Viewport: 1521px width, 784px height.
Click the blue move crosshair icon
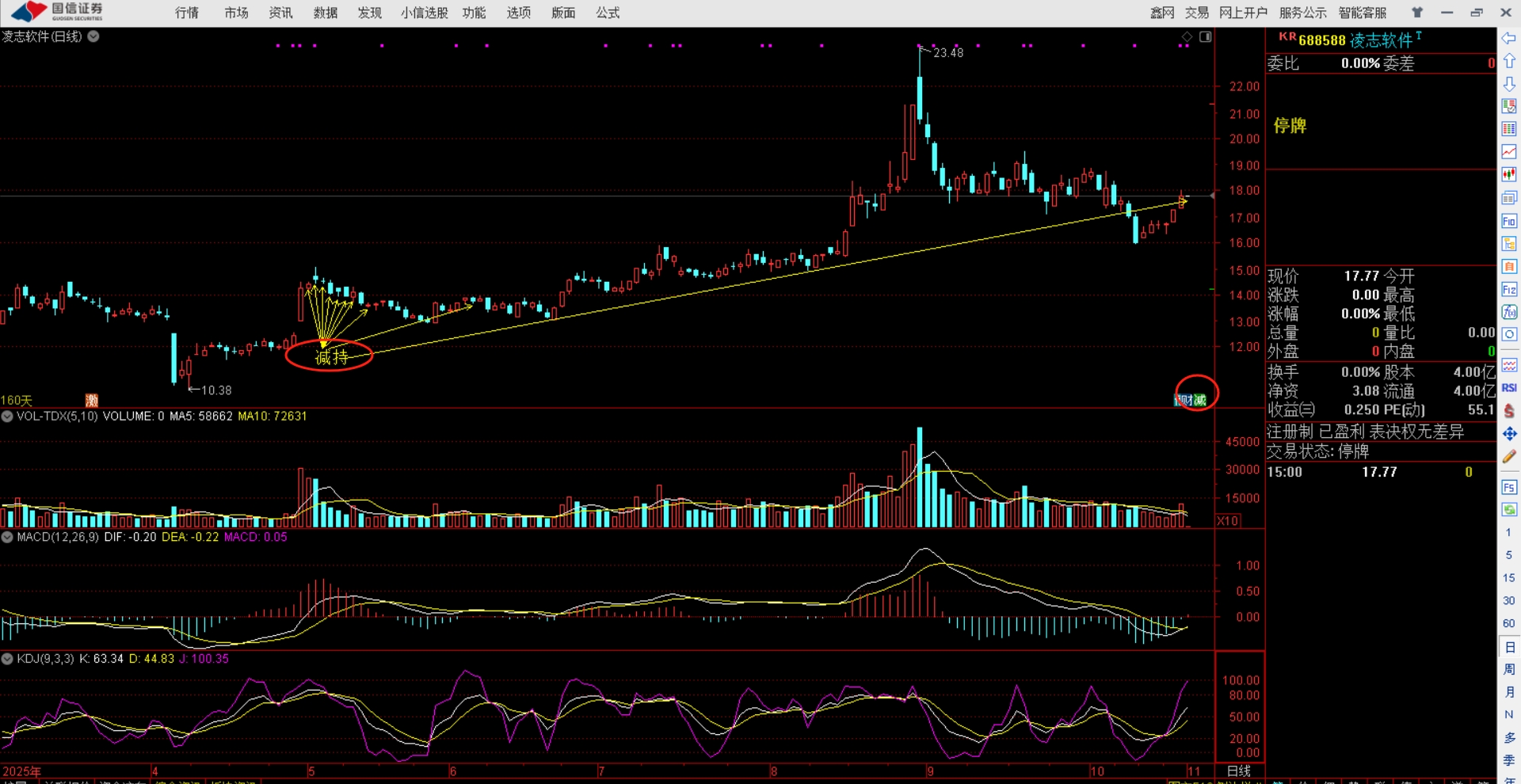pos(1509,434)
